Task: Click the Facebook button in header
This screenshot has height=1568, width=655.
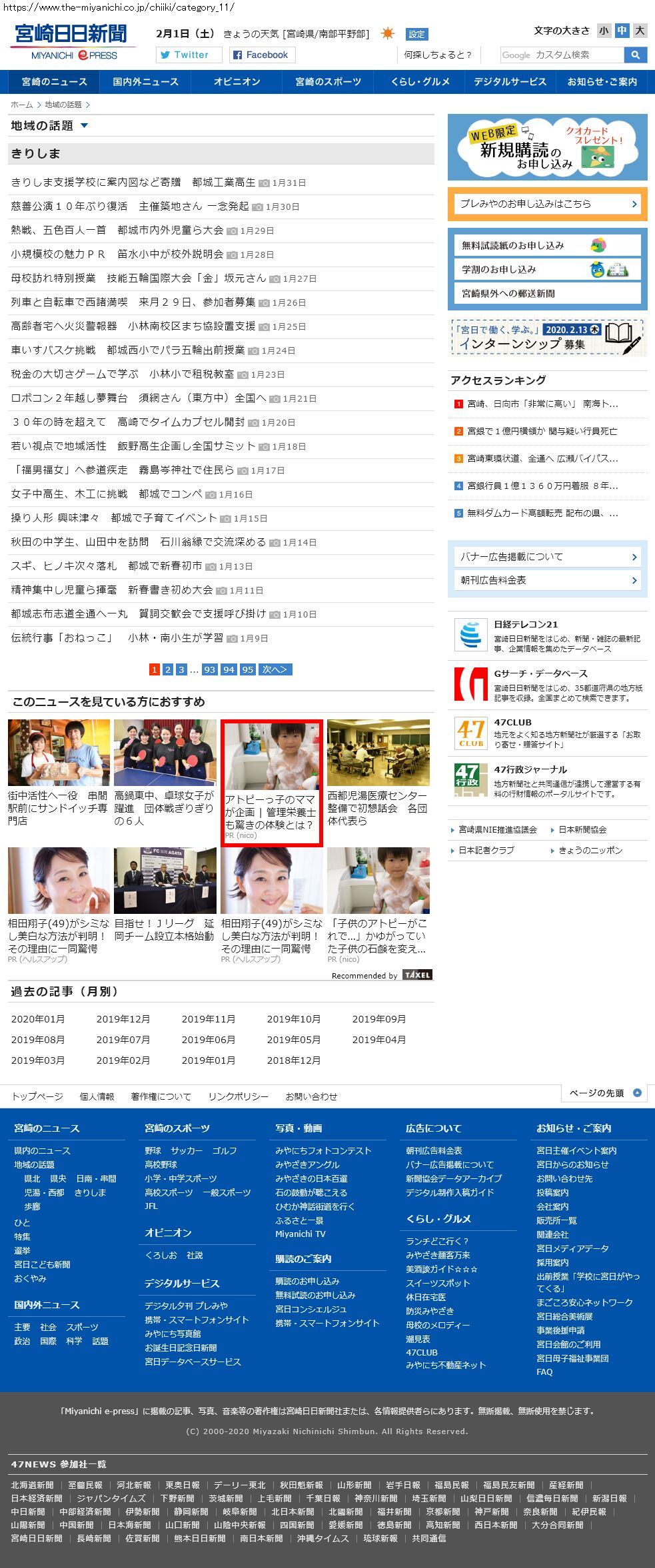Action: coord(262,55)
